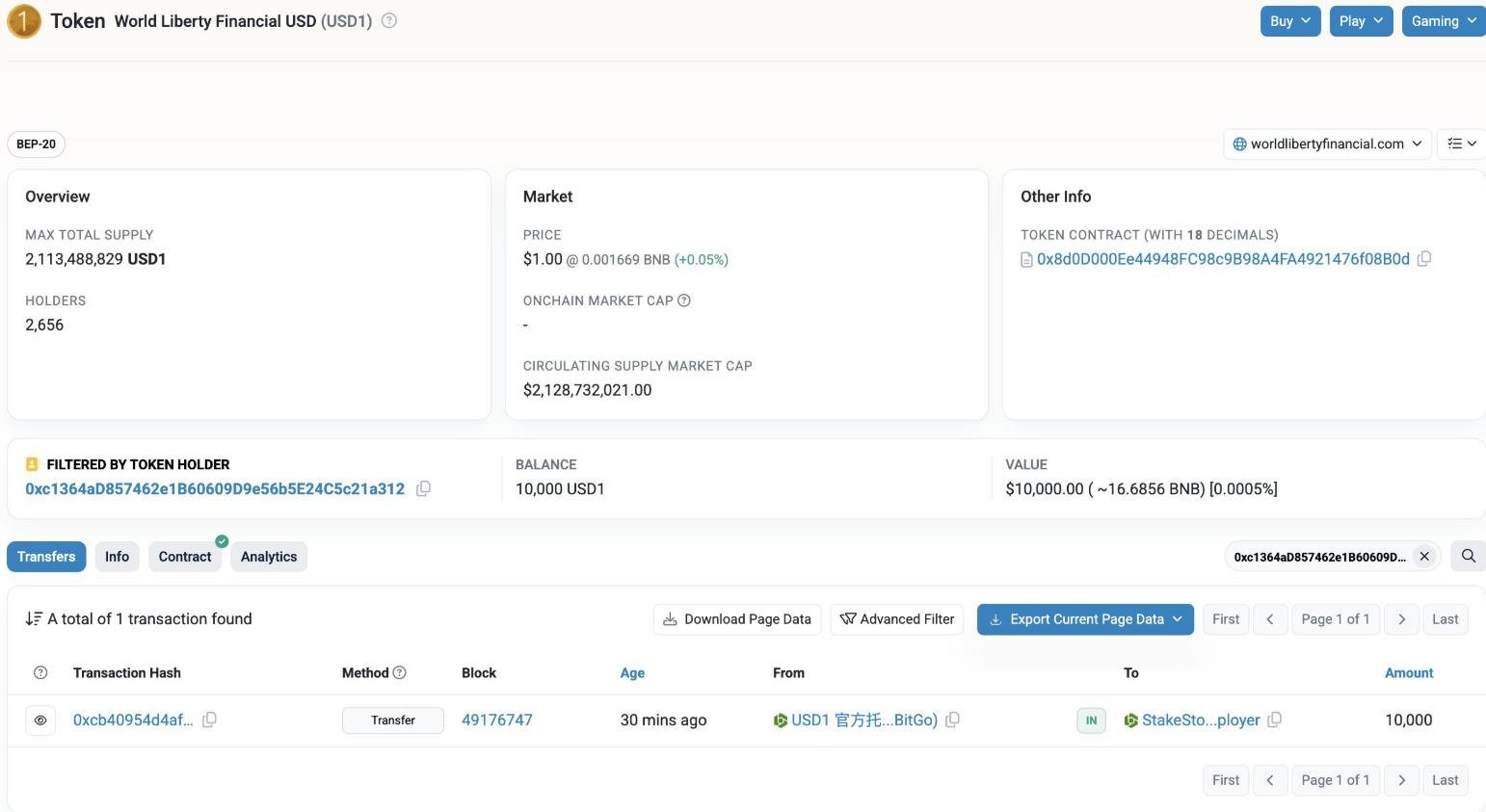This screenshot has height=812, width=1486.
Task: Click the Last button in top pagination
Action: tap(1446, 619)
